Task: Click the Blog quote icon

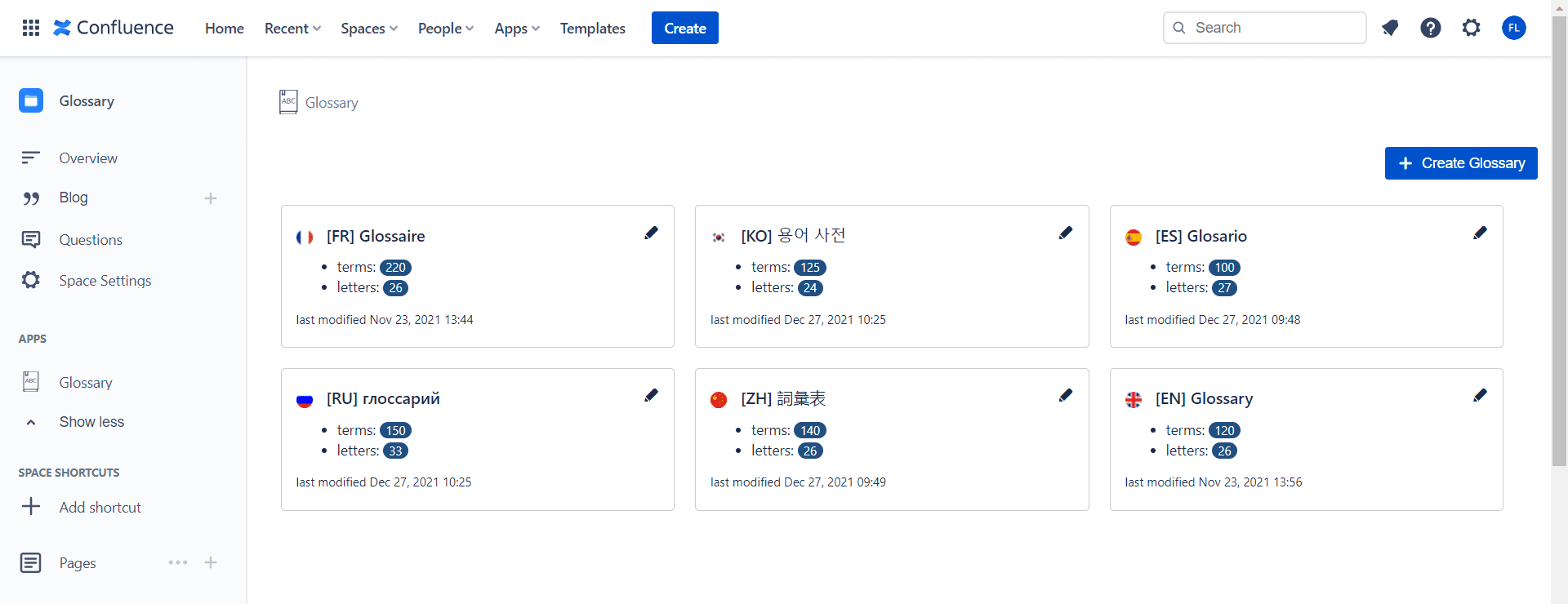Action: [31, 198]
